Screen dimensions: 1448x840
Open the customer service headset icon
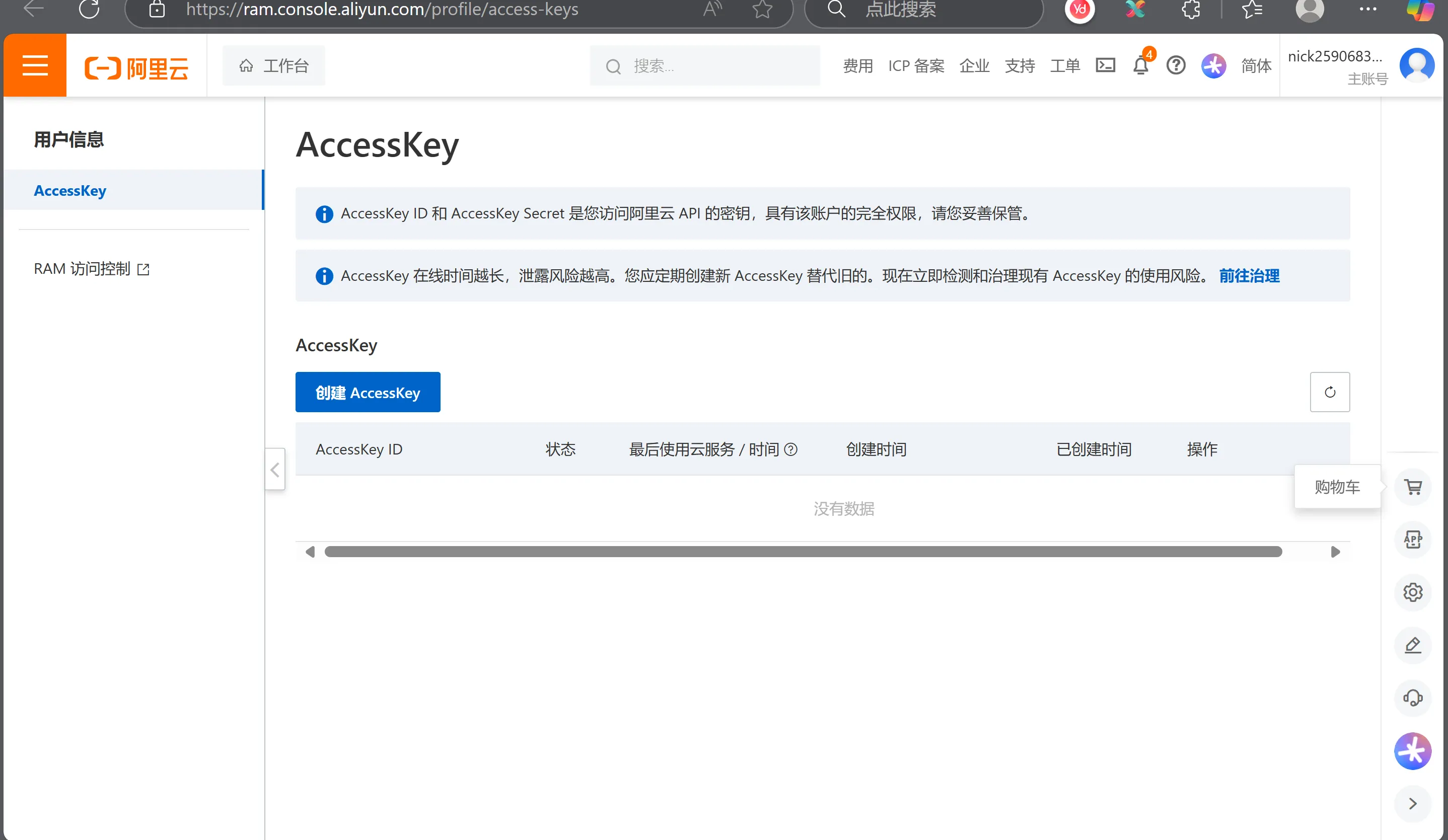pyautogui.click(x=1413, y=698)
